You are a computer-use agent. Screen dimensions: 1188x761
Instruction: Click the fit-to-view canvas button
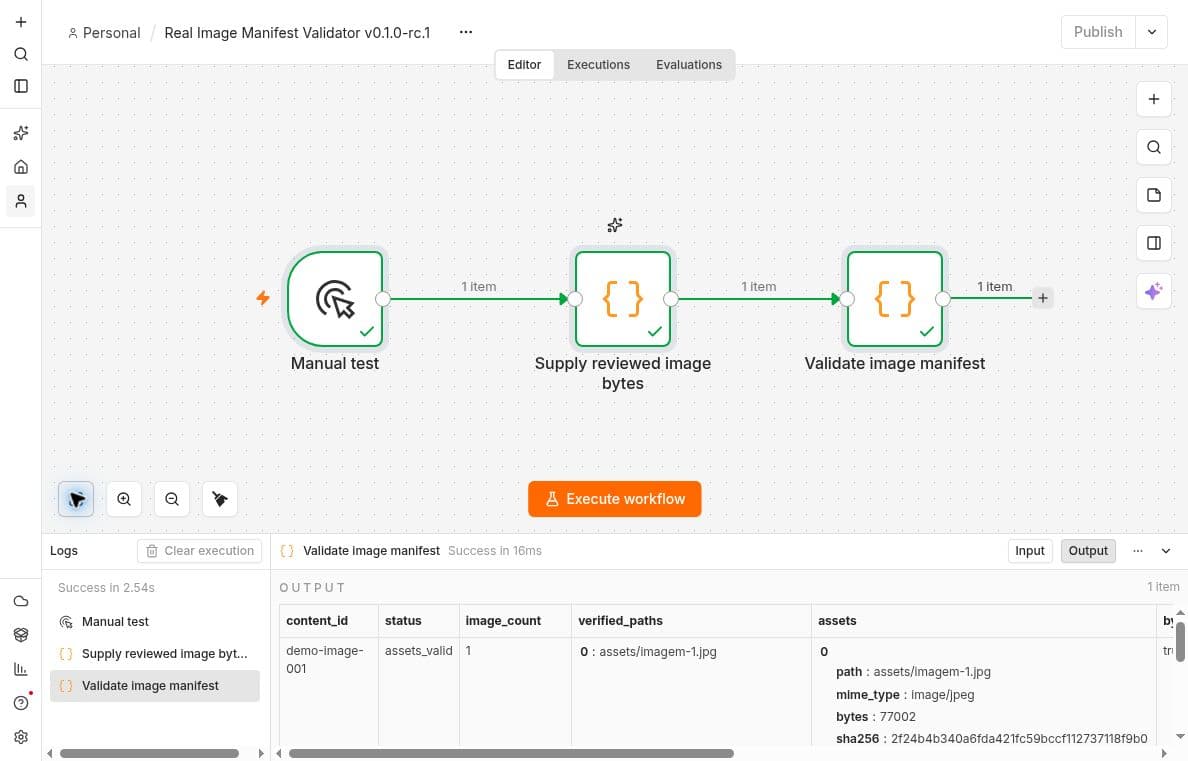76,499
